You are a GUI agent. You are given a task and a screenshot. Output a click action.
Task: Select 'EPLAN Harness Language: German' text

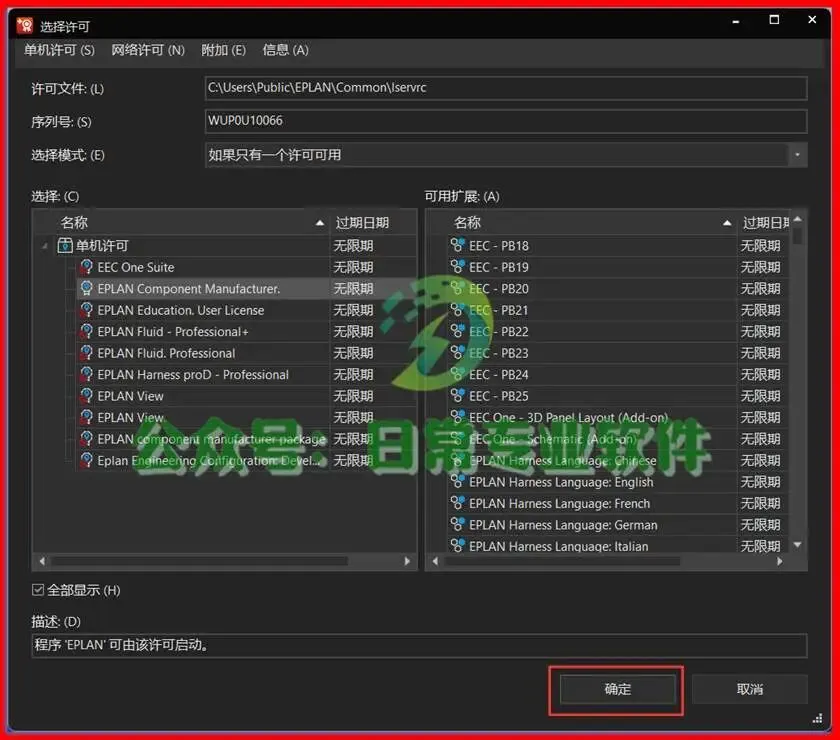[x=563, y=525]
